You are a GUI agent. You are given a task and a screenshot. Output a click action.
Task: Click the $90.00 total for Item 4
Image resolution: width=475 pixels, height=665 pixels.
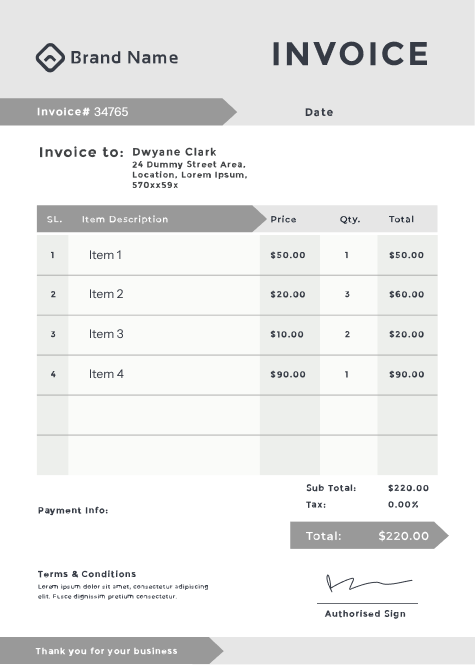point(407,374)
